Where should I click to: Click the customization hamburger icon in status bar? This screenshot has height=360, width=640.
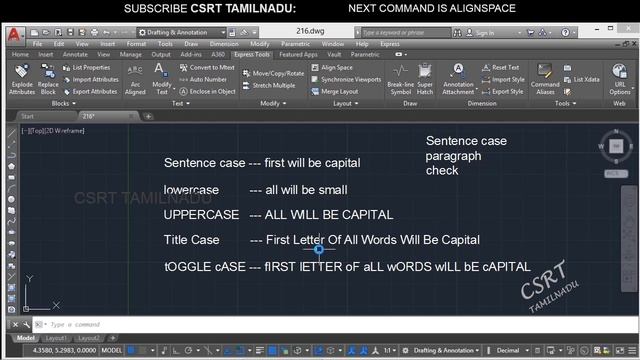click(x=632, y=350)
